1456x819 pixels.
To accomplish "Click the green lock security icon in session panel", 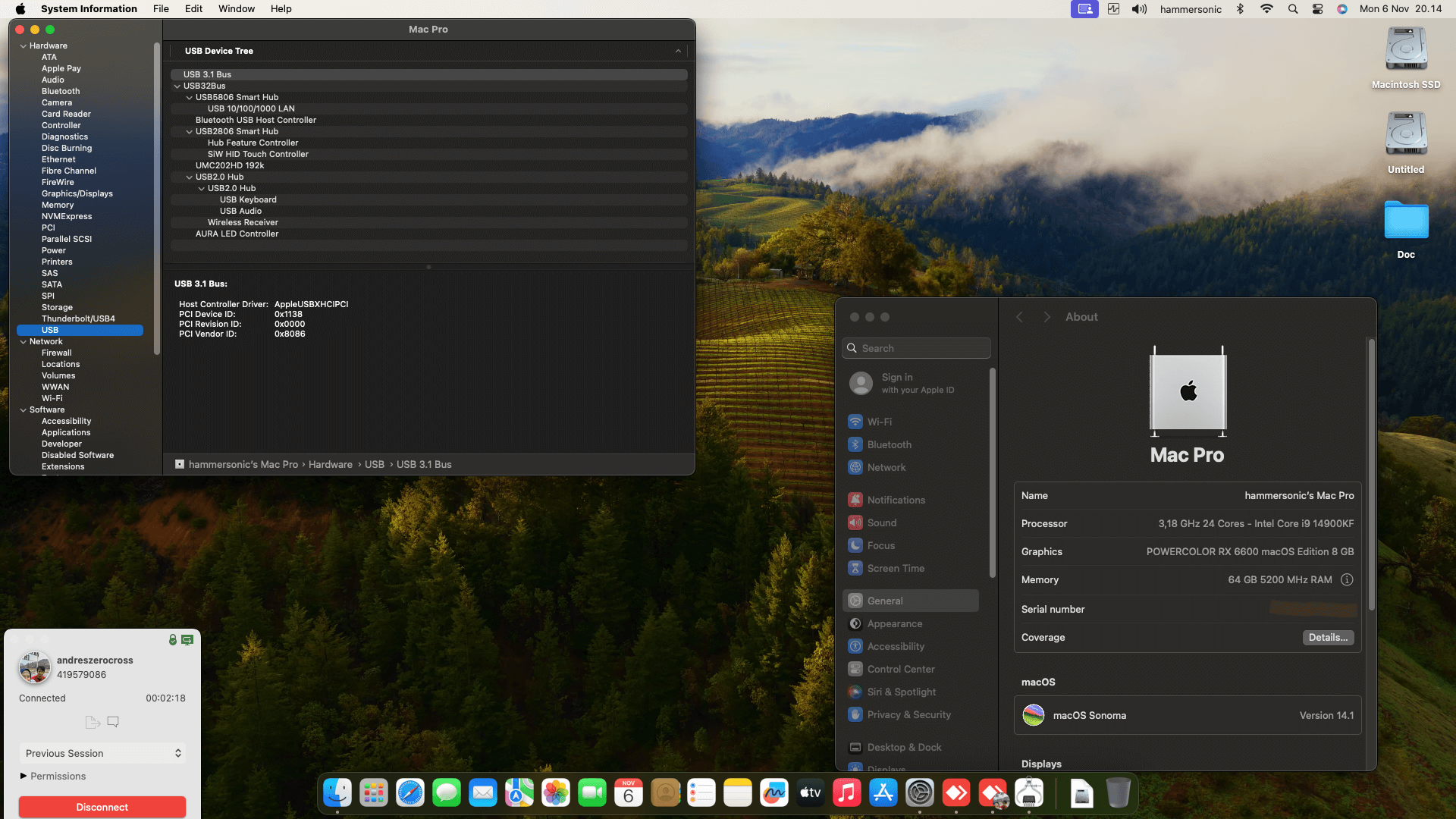I will tap(173, 640).
